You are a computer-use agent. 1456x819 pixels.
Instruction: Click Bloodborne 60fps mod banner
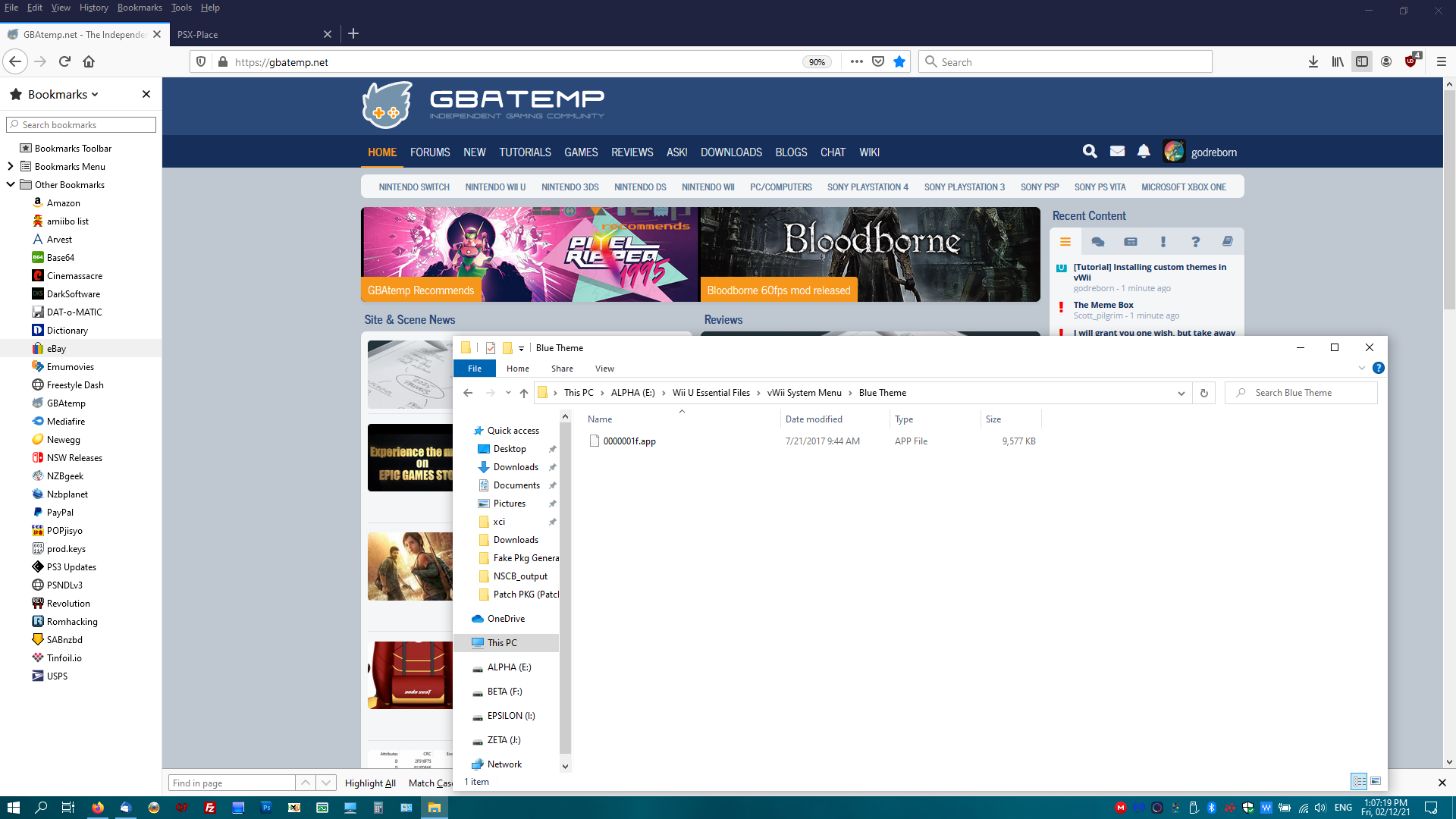[x=870, y=254]
